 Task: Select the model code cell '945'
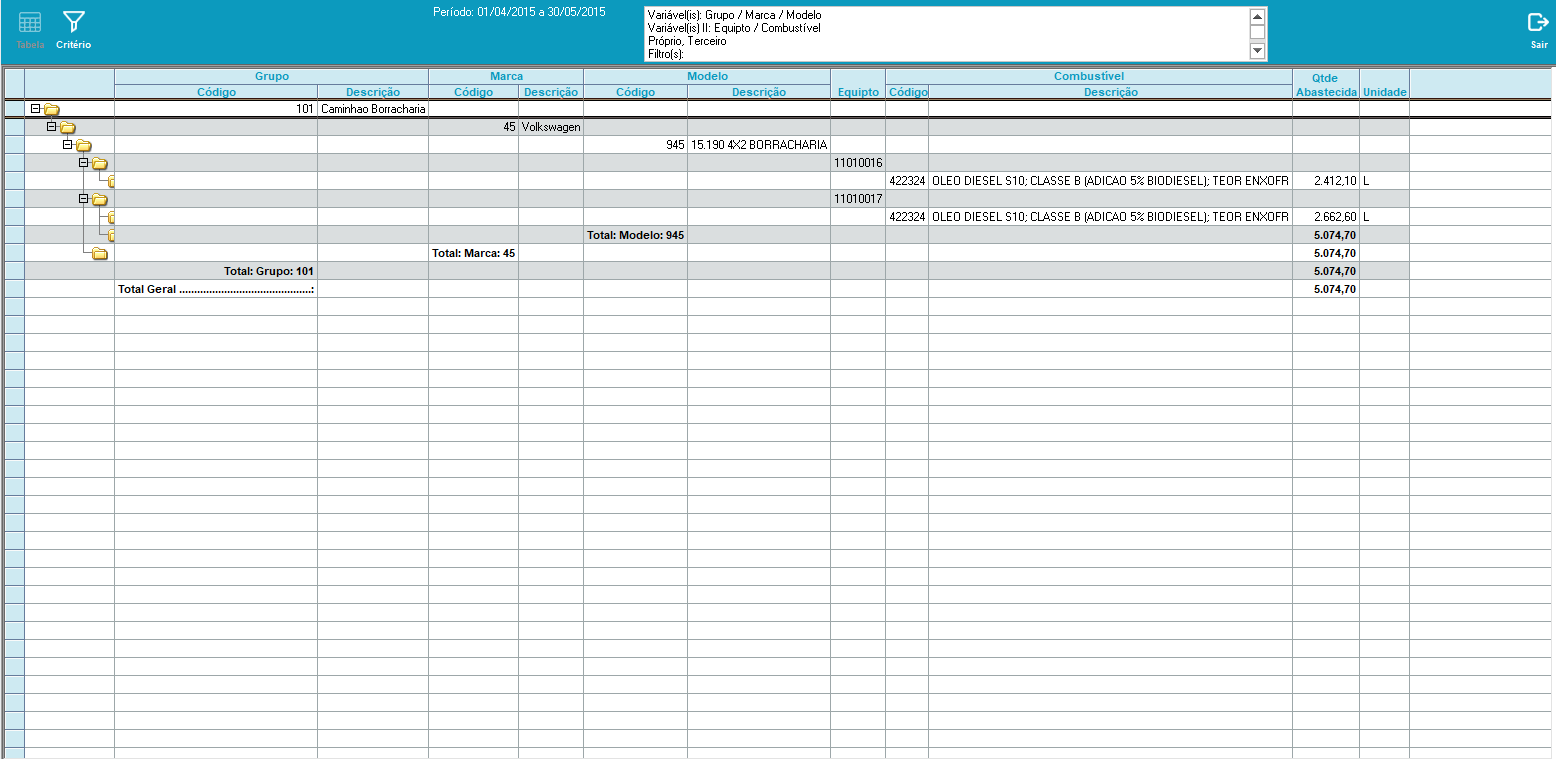tap(636, 146)
